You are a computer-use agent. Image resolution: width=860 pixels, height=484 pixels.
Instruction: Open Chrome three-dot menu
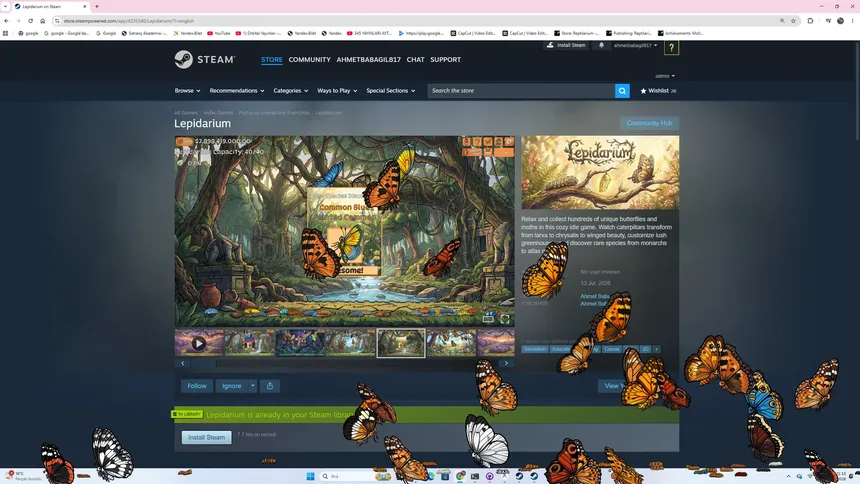853,21
